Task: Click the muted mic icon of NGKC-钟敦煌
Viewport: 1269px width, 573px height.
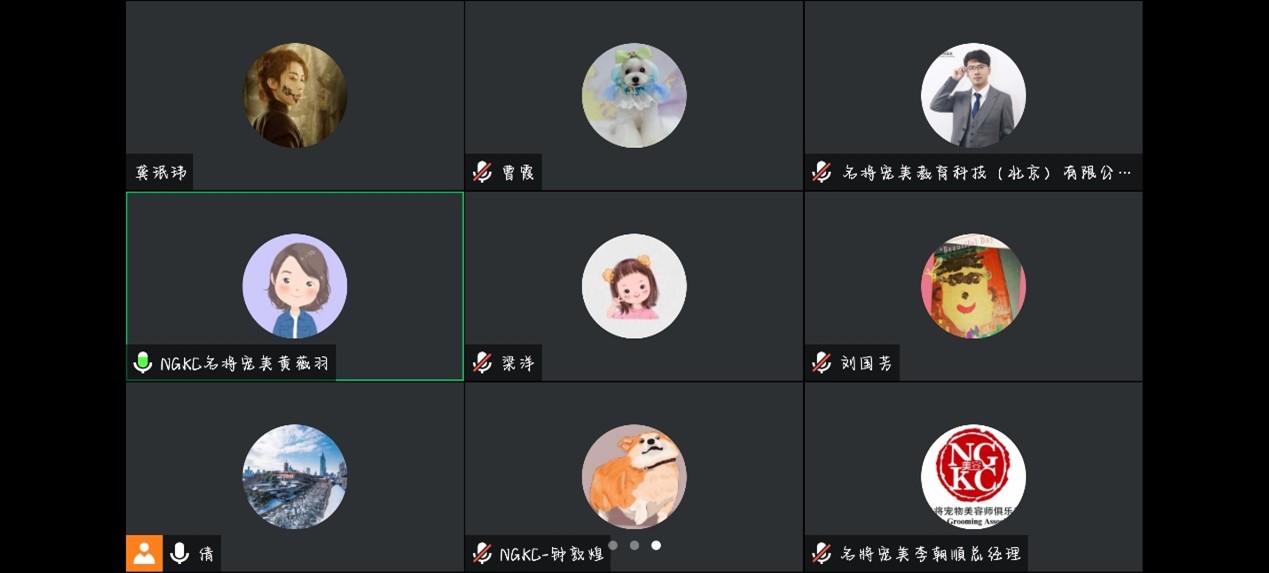Action: click(x=482, y=553)
